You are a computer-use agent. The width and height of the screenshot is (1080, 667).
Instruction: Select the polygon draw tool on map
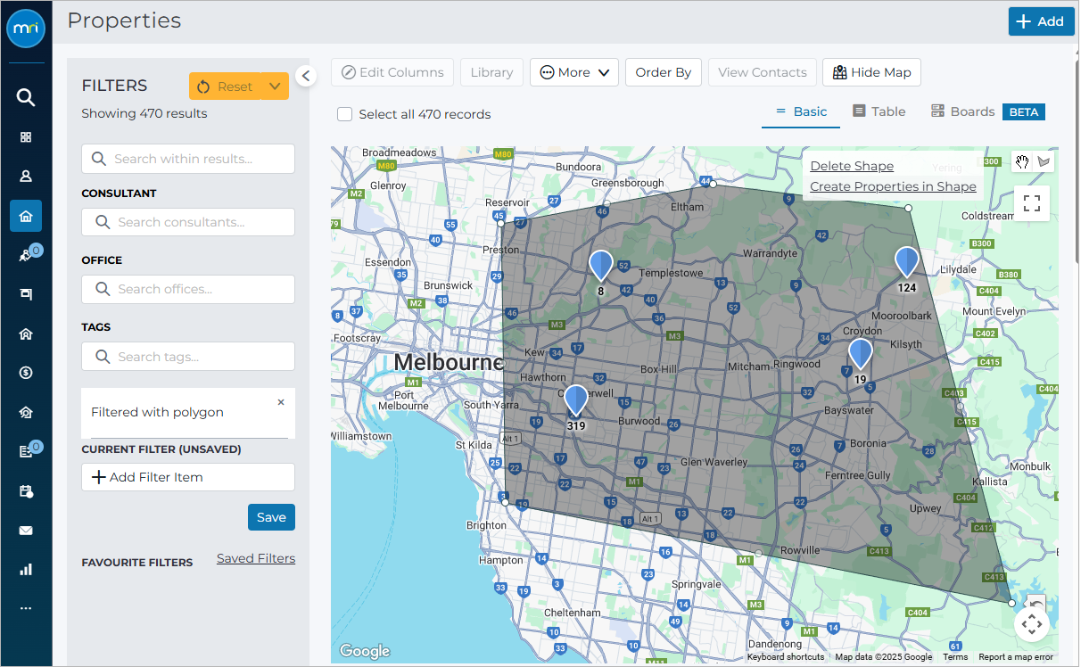pos(1044,163)
